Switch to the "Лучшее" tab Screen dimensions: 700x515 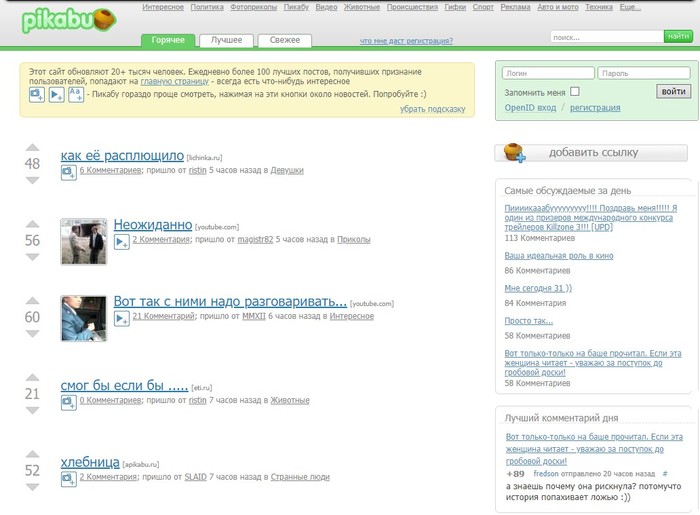click(x=227, y=41)
